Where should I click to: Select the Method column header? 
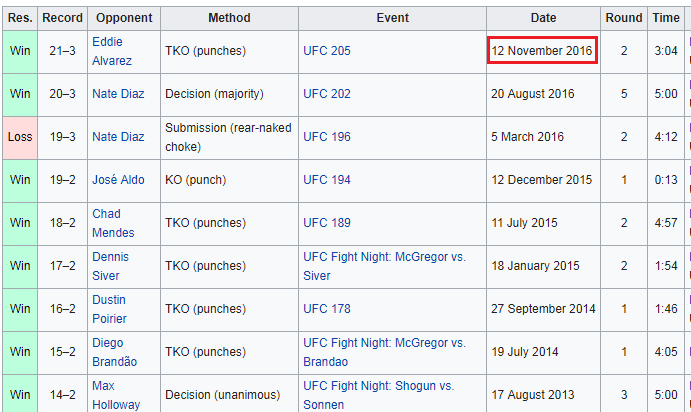(229, 18)
